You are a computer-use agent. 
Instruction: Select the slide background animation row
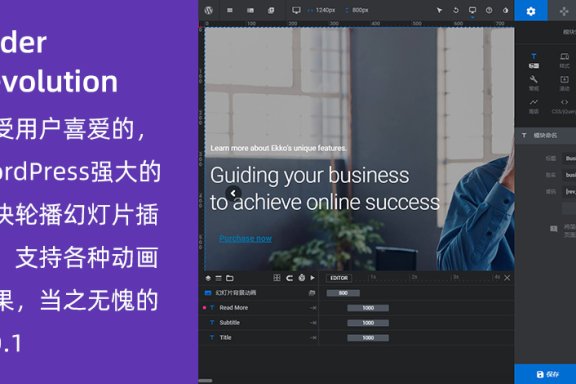pyautogui.click(x=259, y=293)
